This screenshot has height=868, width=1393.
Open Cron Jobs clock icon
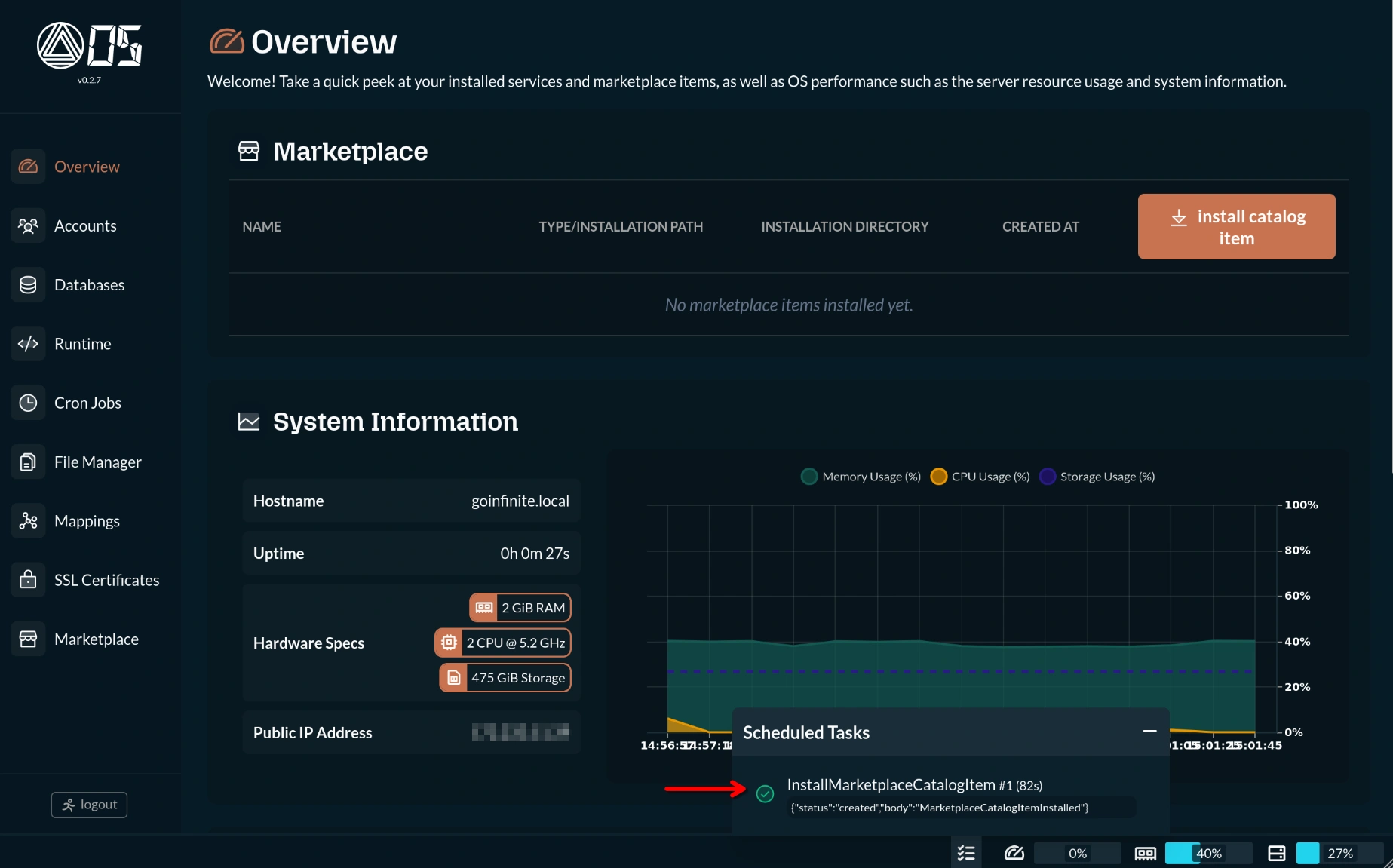click(x=28, y=403)
